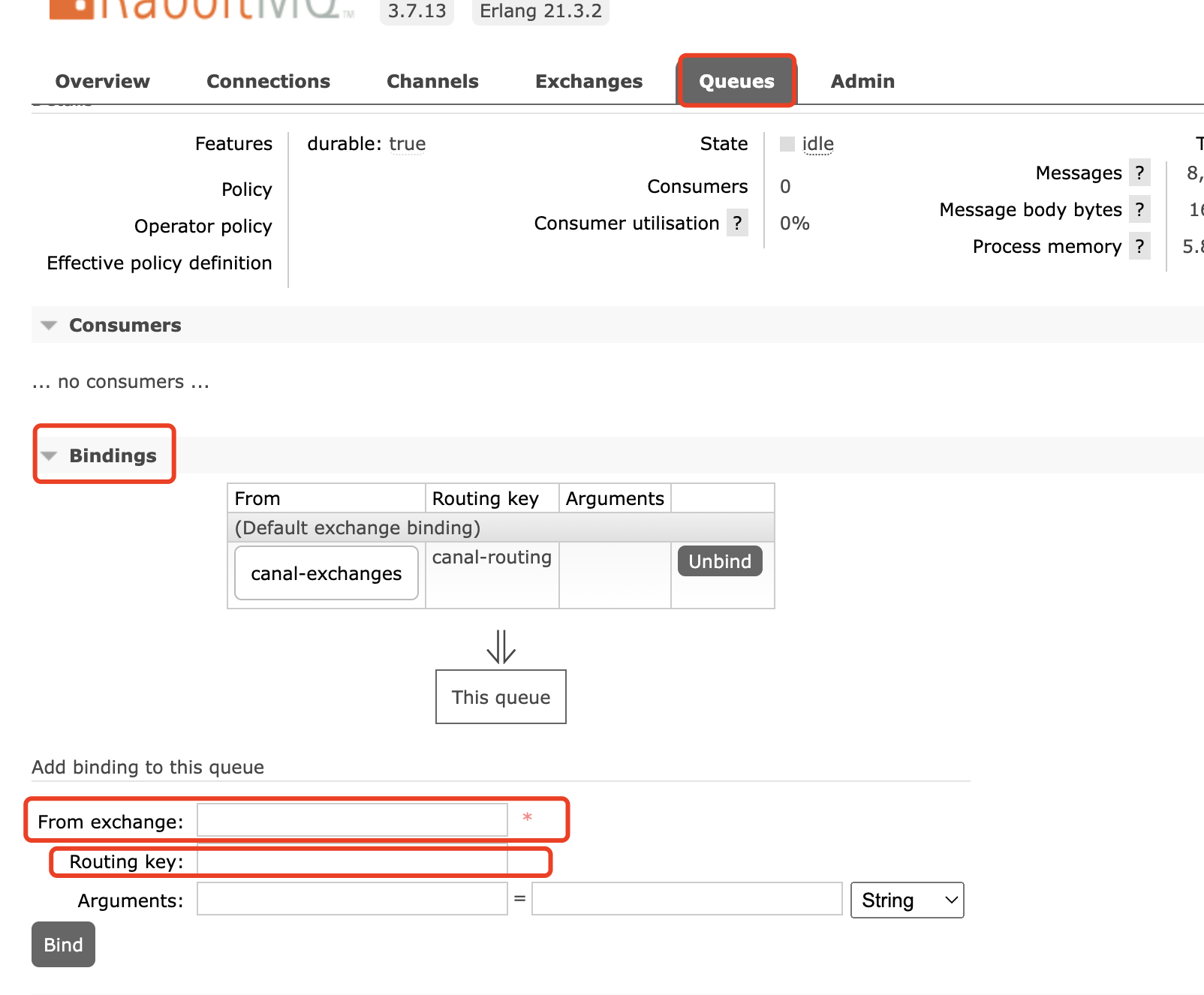The height and width of the screenshot is (995, 1204).
Task: Click the Arguments column header
Action: click(615, 498)
